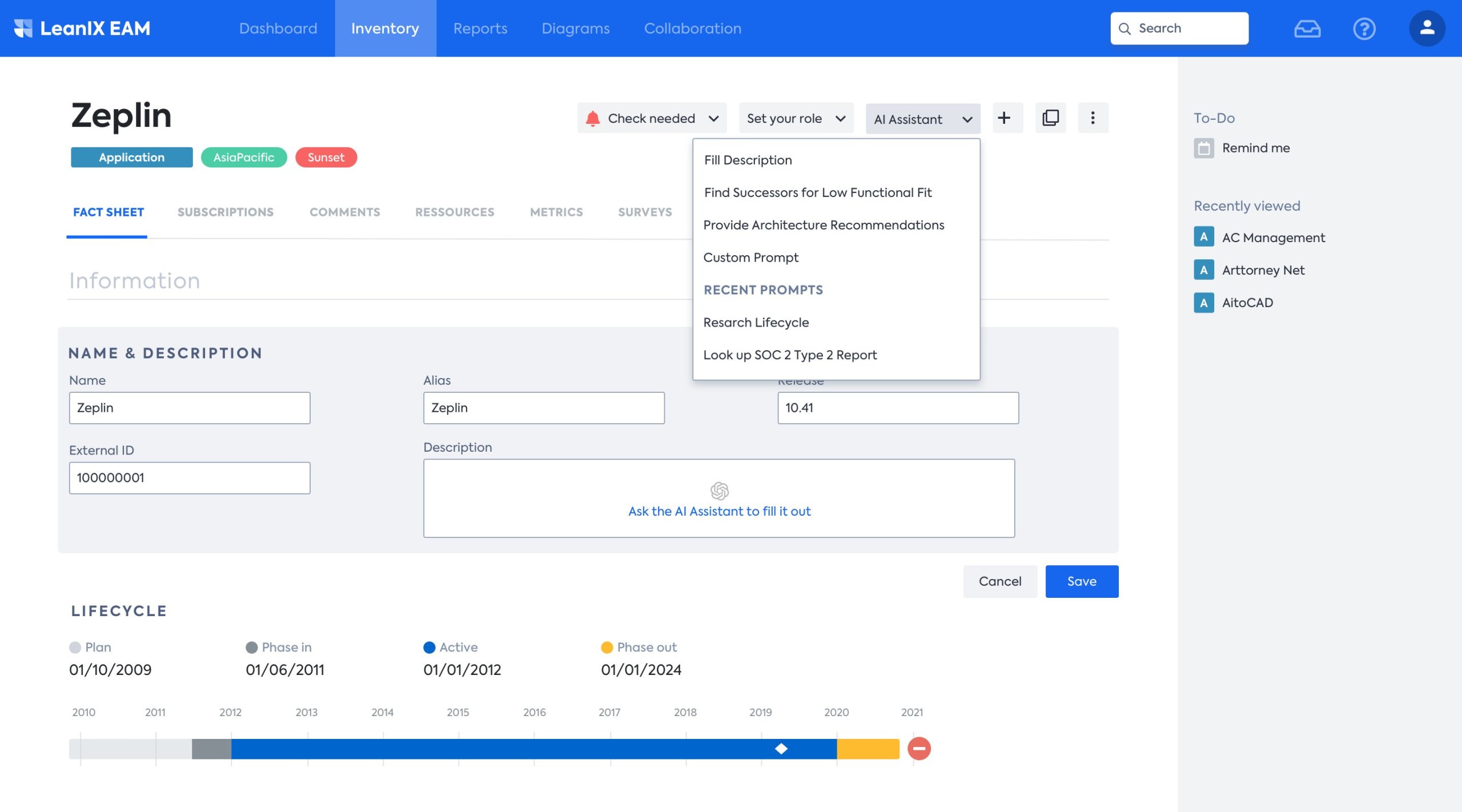Screen dimensions: 1462x812
Task: Click the Application type tag
Action: click(131, 157)
